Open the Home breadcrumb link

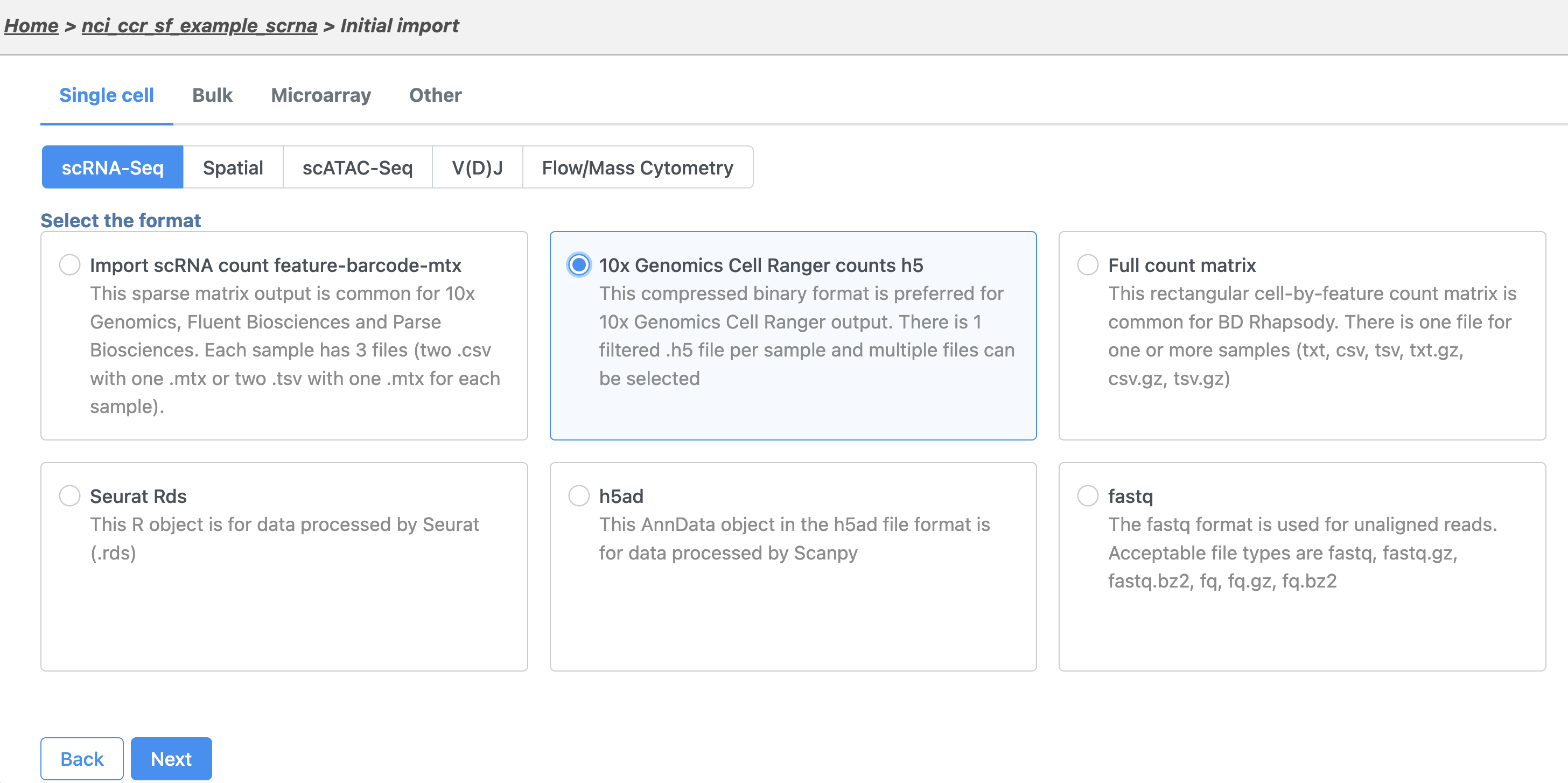(31, 25)
